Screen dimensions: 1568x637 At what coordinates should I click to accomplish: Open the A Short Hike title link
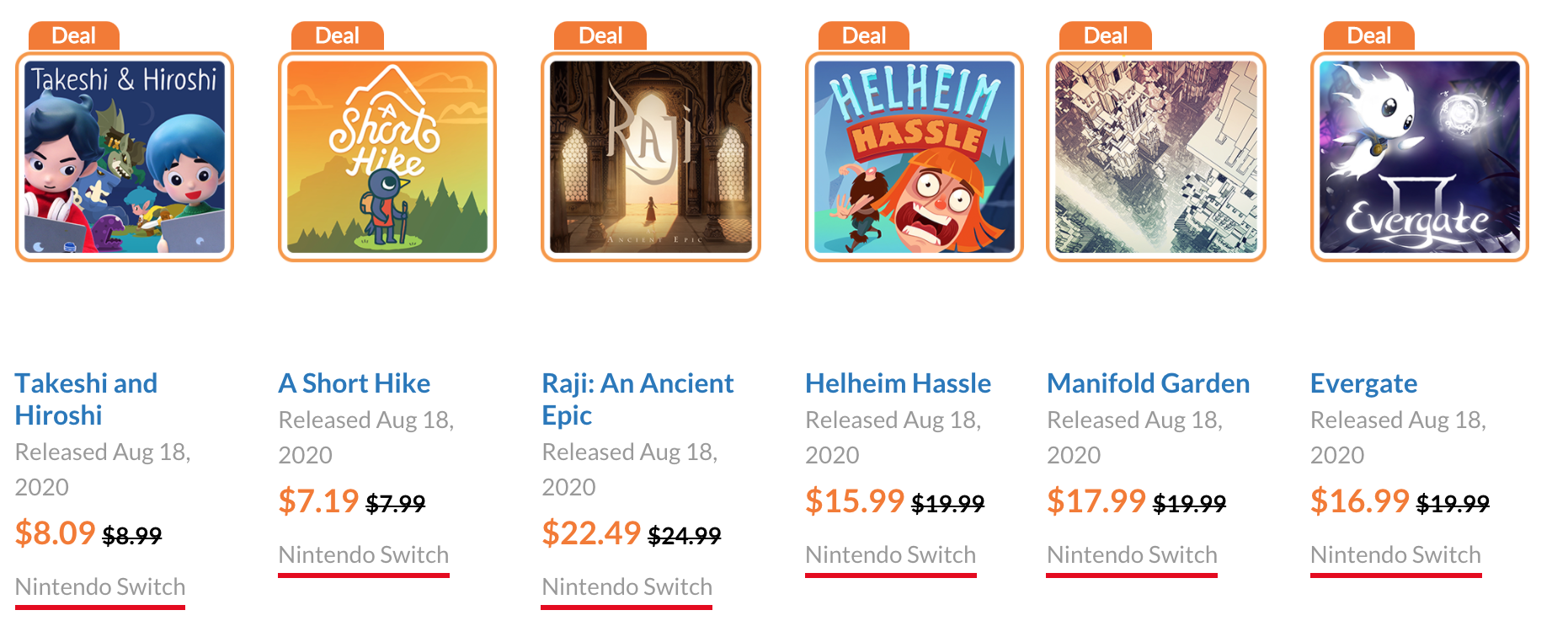tap(355, 383)
